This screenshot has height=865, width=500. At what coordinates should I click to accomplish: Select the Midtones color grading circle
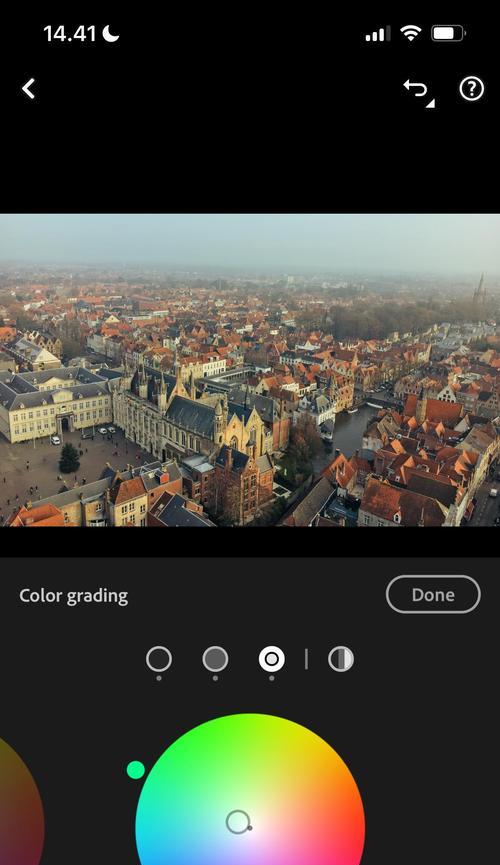click(x=215, y=659)
